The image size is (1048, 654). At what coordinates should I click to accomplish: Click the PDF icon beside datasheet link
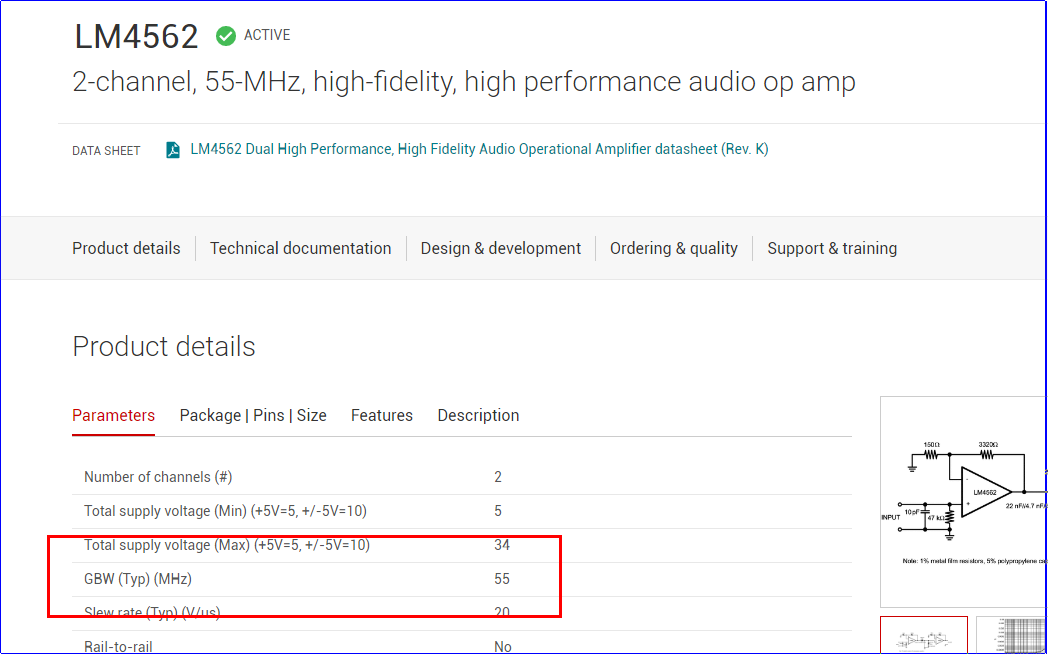pyautogui.click(x=173, y=150)
